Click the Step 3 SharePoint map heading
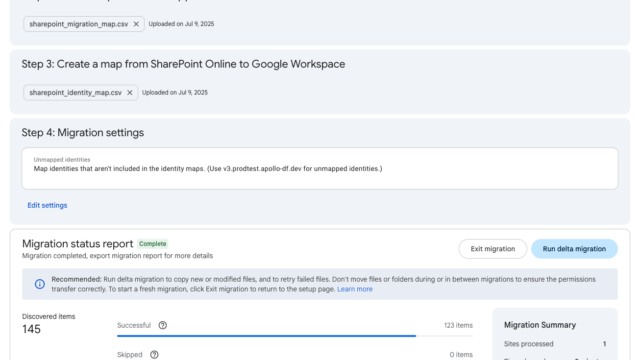This screenshot has height=360, width=640. 183,64
